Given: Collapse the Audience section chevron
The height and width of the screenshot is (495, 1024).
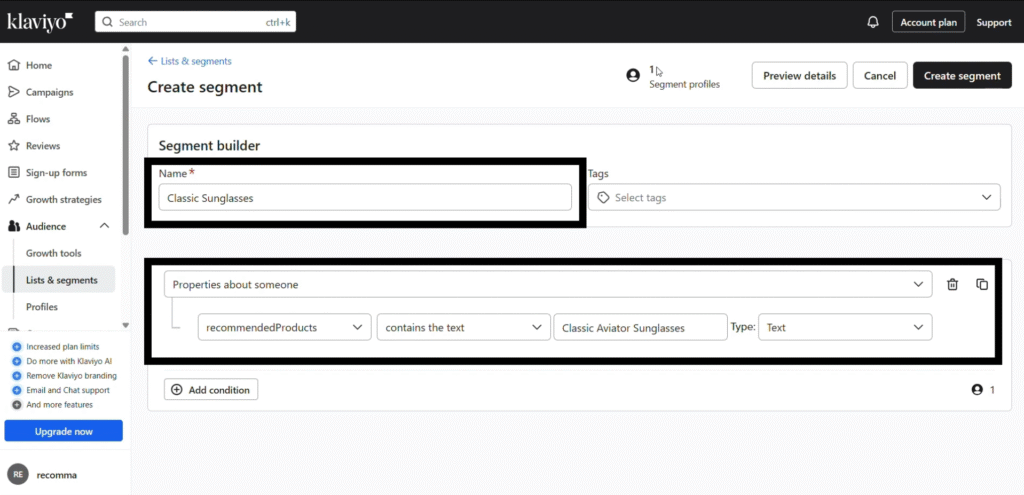Looking at the screenshot, I should click(x=104, y=227).
